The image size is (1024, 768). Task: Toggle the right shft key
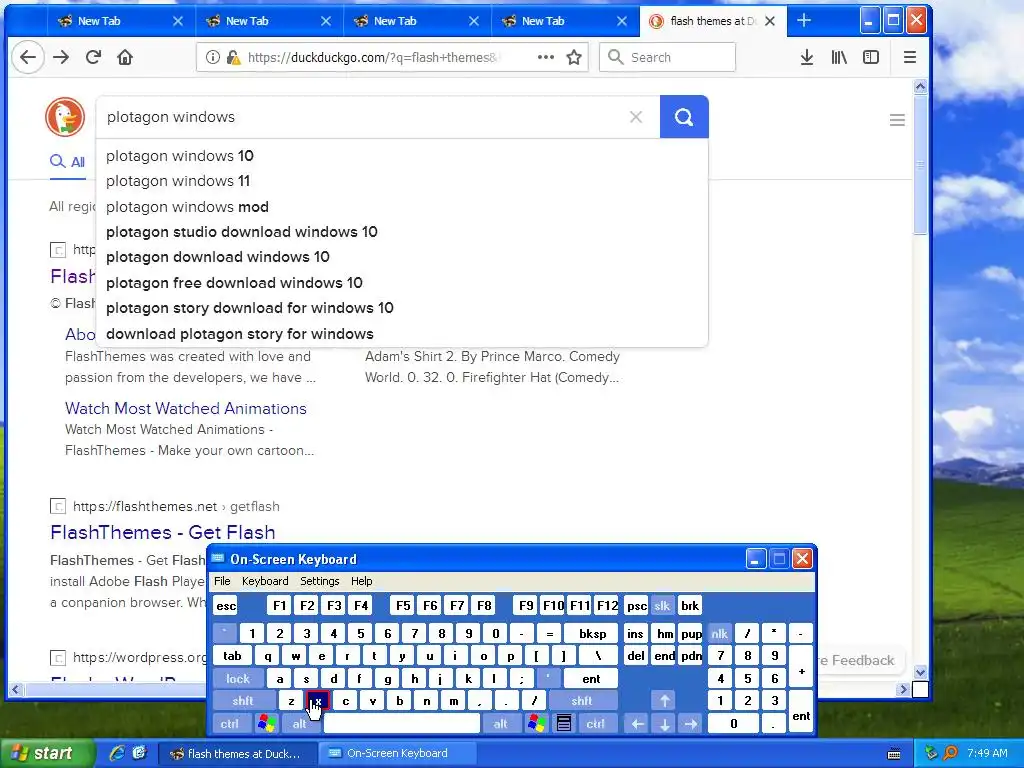[581, 701]
